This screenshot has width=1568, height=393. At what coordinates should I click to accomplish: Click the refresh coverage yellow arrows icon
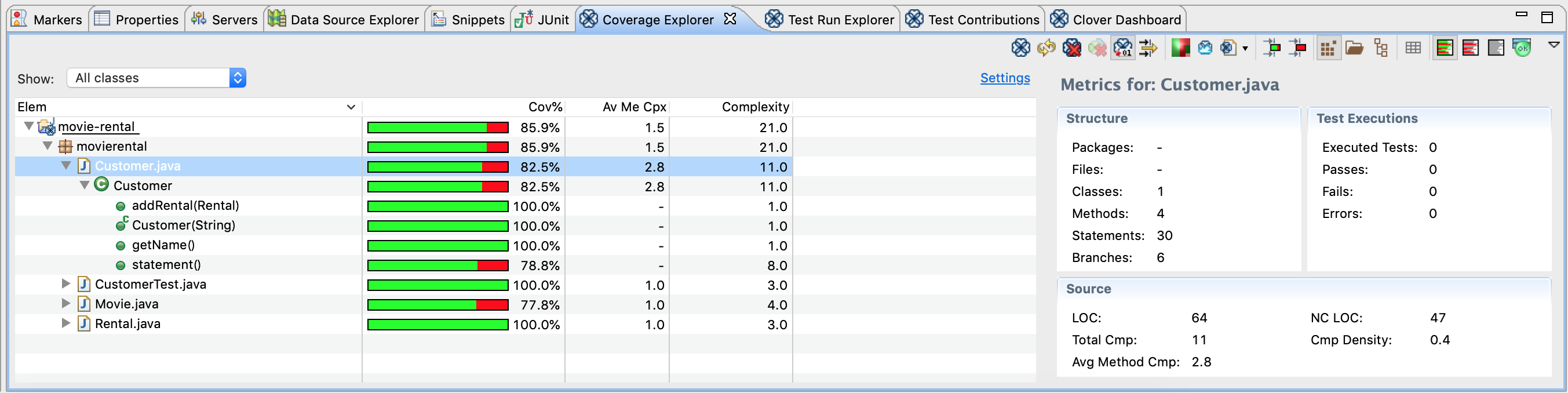pyautogui.click(x=1046, y=48)
